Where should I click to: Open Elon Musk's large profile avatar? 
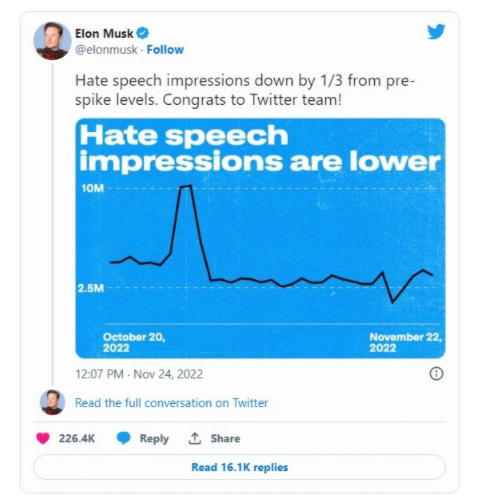pyautogui.click(x=52, y=41)
